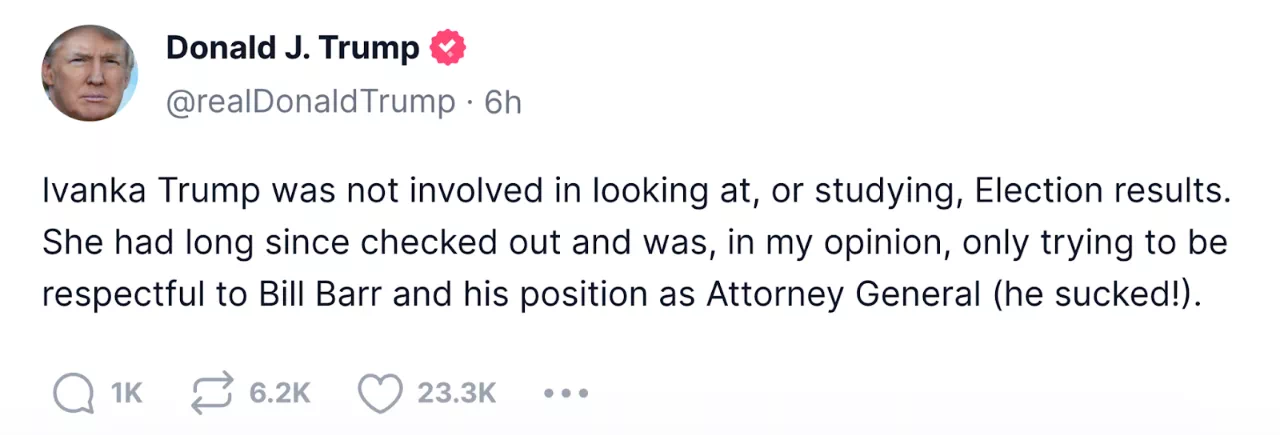Click the reply speech bubble icon
This screenshot has height=435, width=1280.
(72, 393)
